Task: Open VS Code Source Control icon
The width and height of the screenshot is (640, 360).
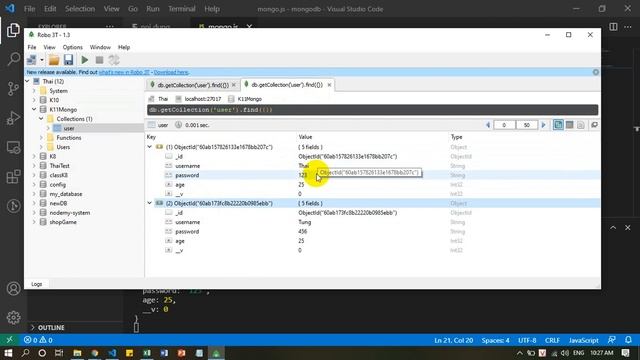Action: tap(13, 89)
